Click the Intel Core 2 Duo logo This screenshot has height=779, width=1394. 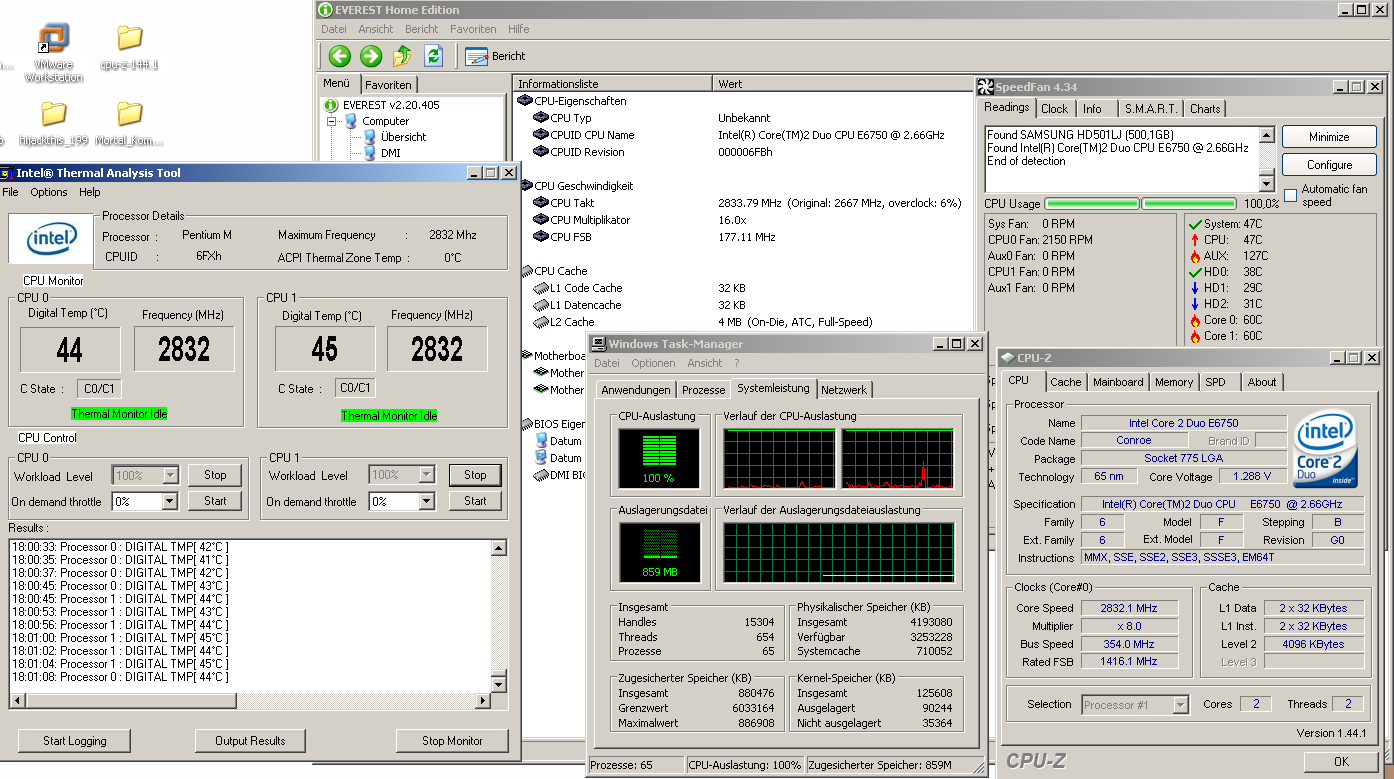coord(1326,447)
